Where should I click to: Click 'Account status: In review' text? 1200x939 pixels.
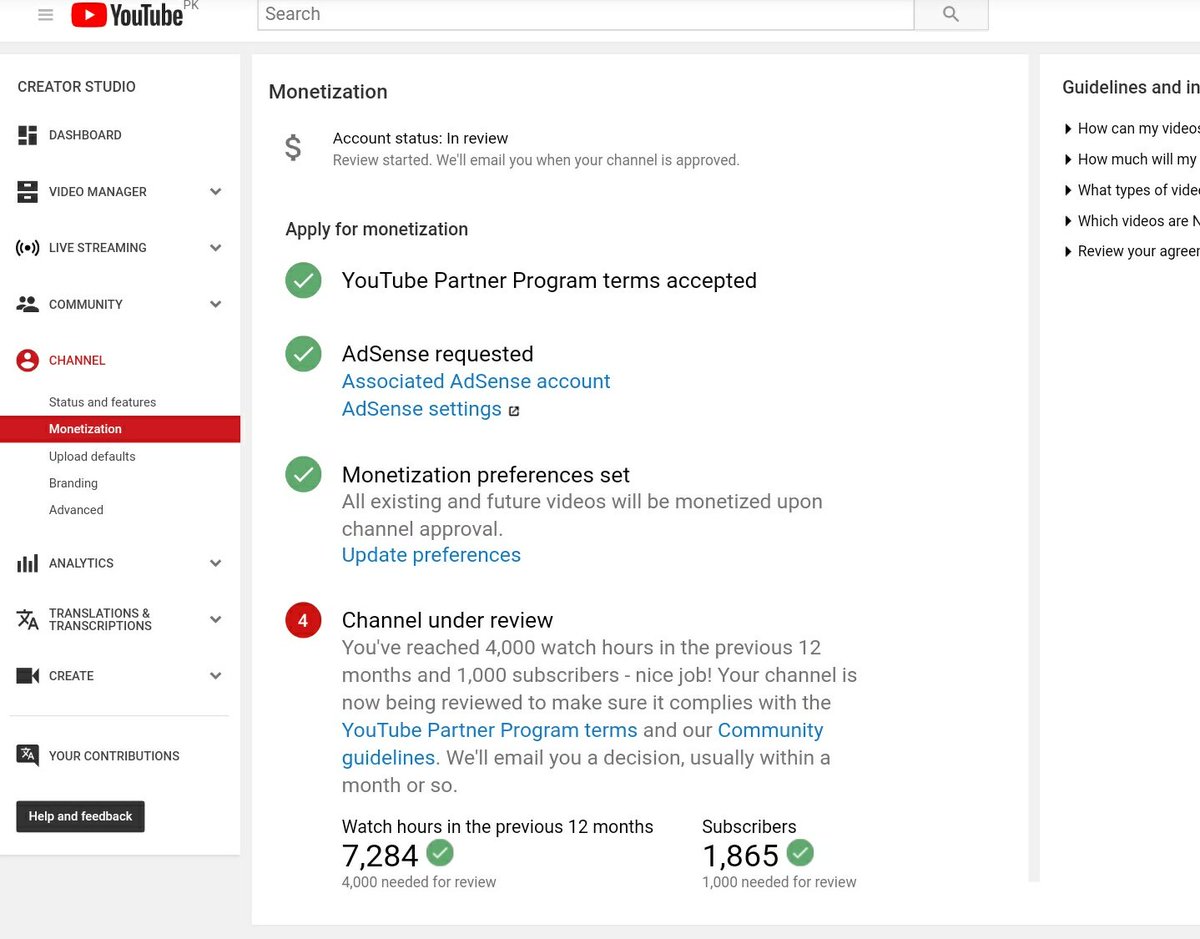pyautogui.click(x=420, y=139)
